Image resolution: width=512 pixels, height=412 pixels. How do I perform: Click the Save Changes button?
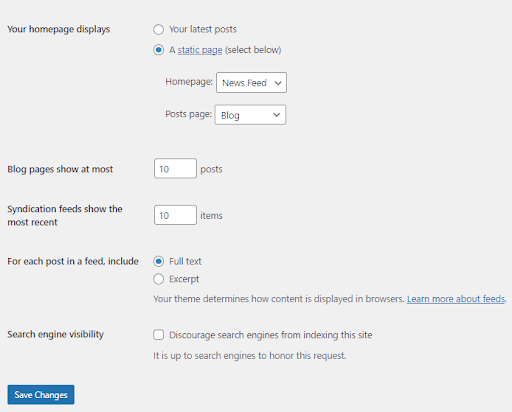pos(41,395)
